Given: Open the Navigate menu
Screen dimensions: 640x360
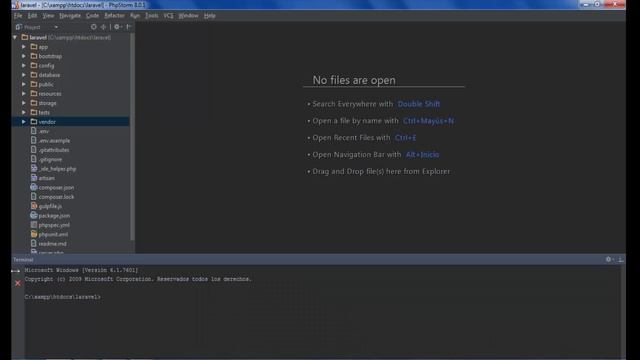Looking at the screenshot, I should [70, 16].
